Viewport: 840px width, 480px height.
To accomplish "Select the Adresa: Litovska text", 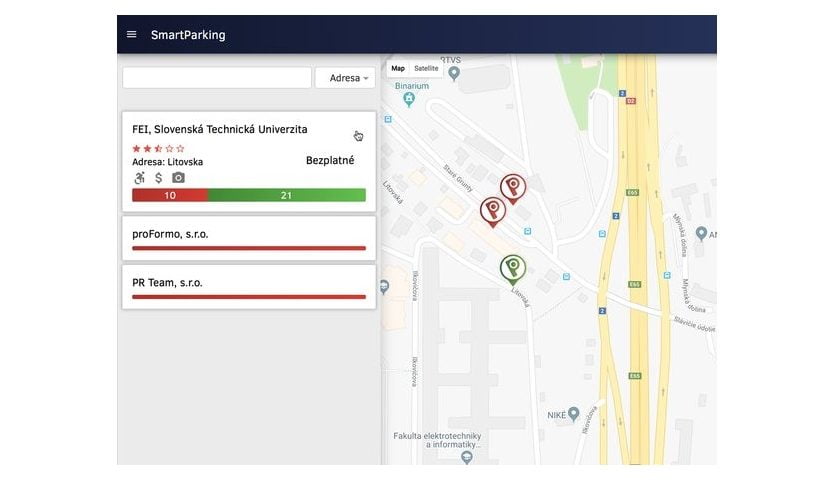I will (168, 162).
